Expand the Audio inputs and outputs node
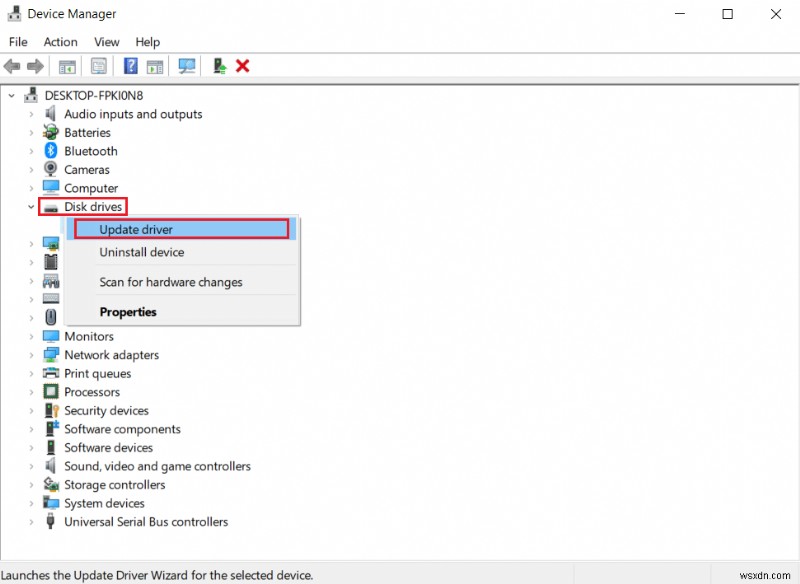 [31, 114]
